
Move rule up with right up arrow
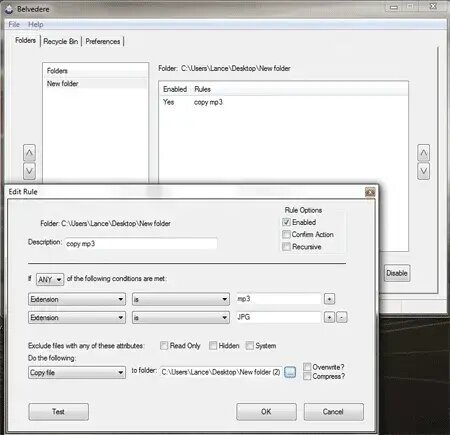[423, 153]
